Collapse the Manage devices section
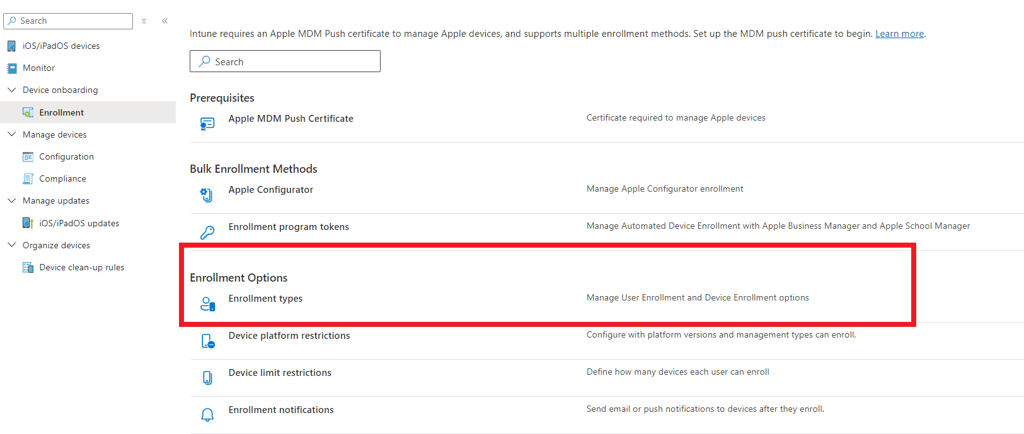The height and width of the screenshot is (434, 1024). point(12,134)
